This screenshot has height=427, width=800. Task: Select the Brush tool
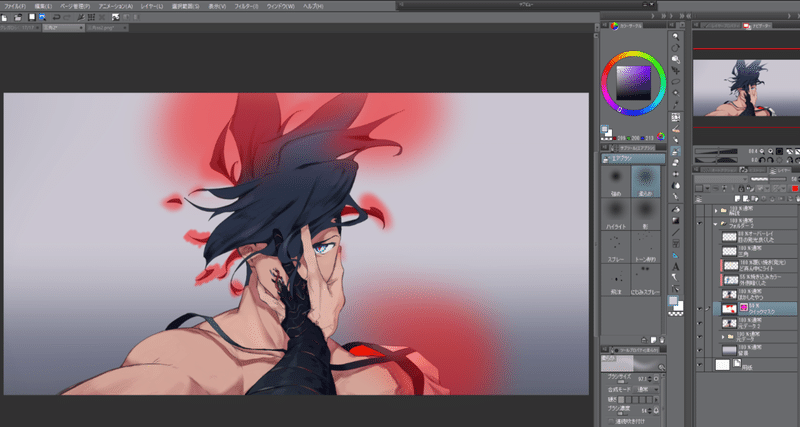pos(676,140)
